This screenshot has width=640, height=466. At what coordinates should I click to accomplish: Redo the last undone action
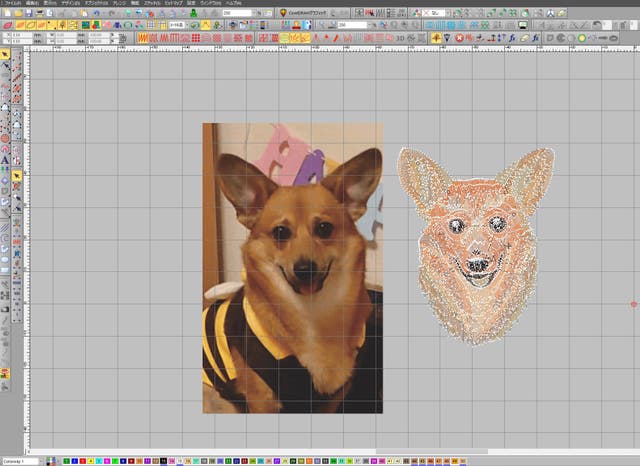[x=111, y=13]
